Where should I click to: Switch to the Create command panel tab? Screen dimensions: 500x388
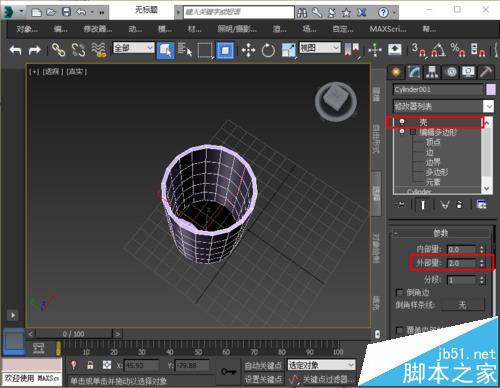pos(396,72)
